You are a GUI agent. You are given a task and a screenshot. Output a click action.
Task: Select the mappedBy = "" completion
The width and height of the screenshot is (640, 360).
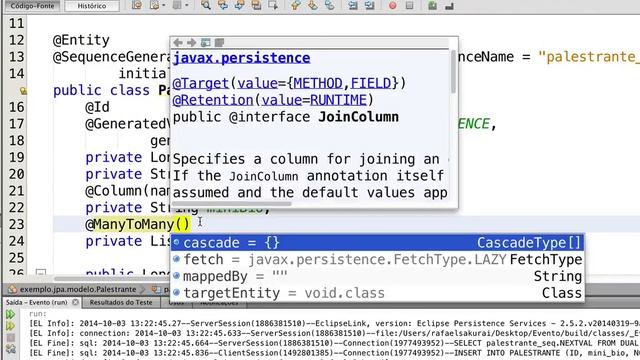(x=378, y=276)
